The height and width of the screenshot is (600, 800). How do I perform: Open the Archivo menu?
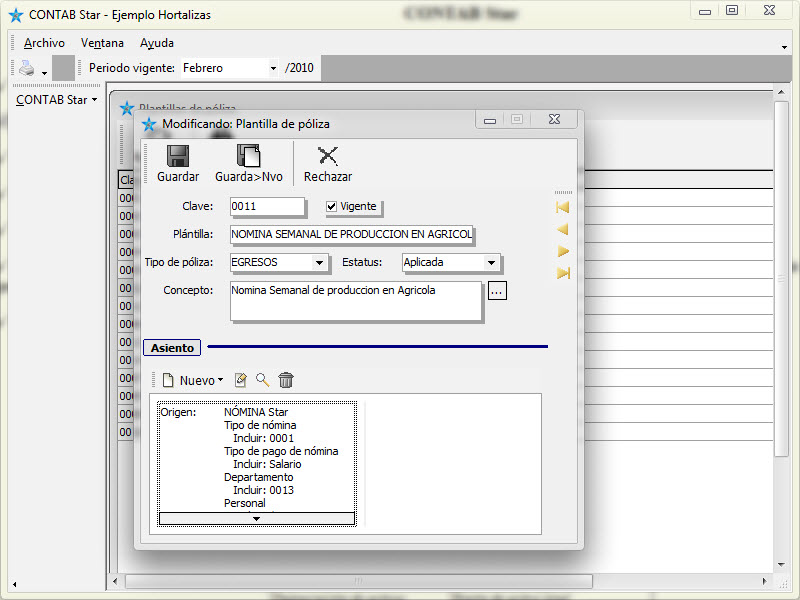[44, 43]
